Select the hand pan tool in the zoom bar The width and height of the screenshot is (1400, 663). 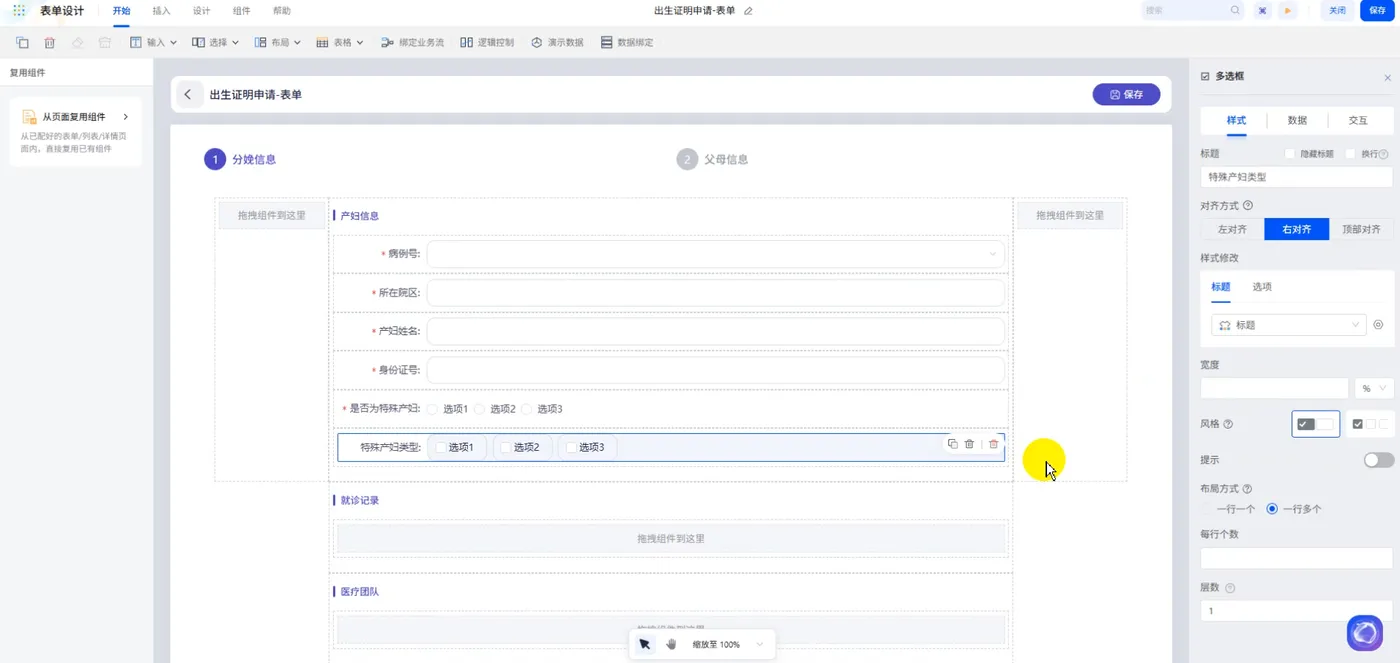[x=671, y=644]
